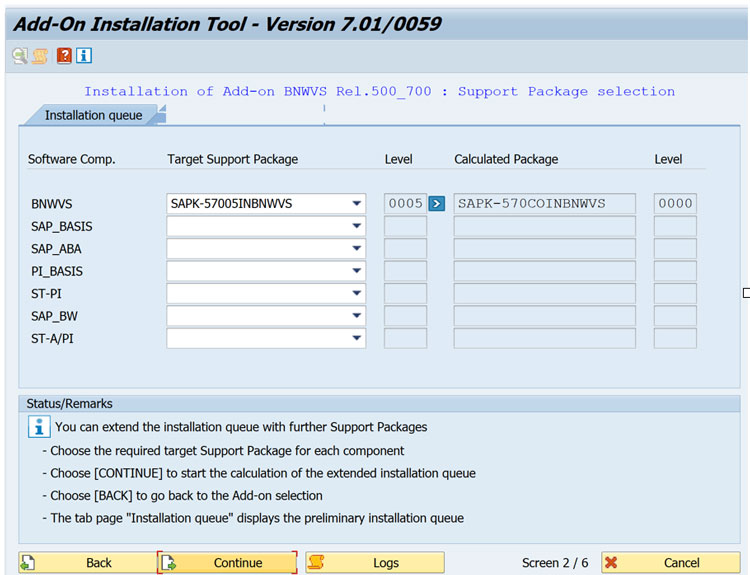This screenshot has height=575, width=750.
Task: Click the red X on Cancel button
Action: (x=611, y=563)
